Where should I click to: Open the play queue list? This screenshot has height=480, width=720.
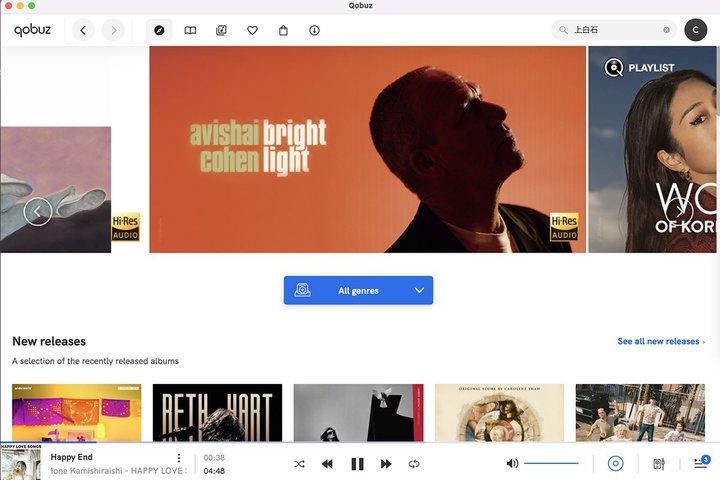(x=702, y=462)
